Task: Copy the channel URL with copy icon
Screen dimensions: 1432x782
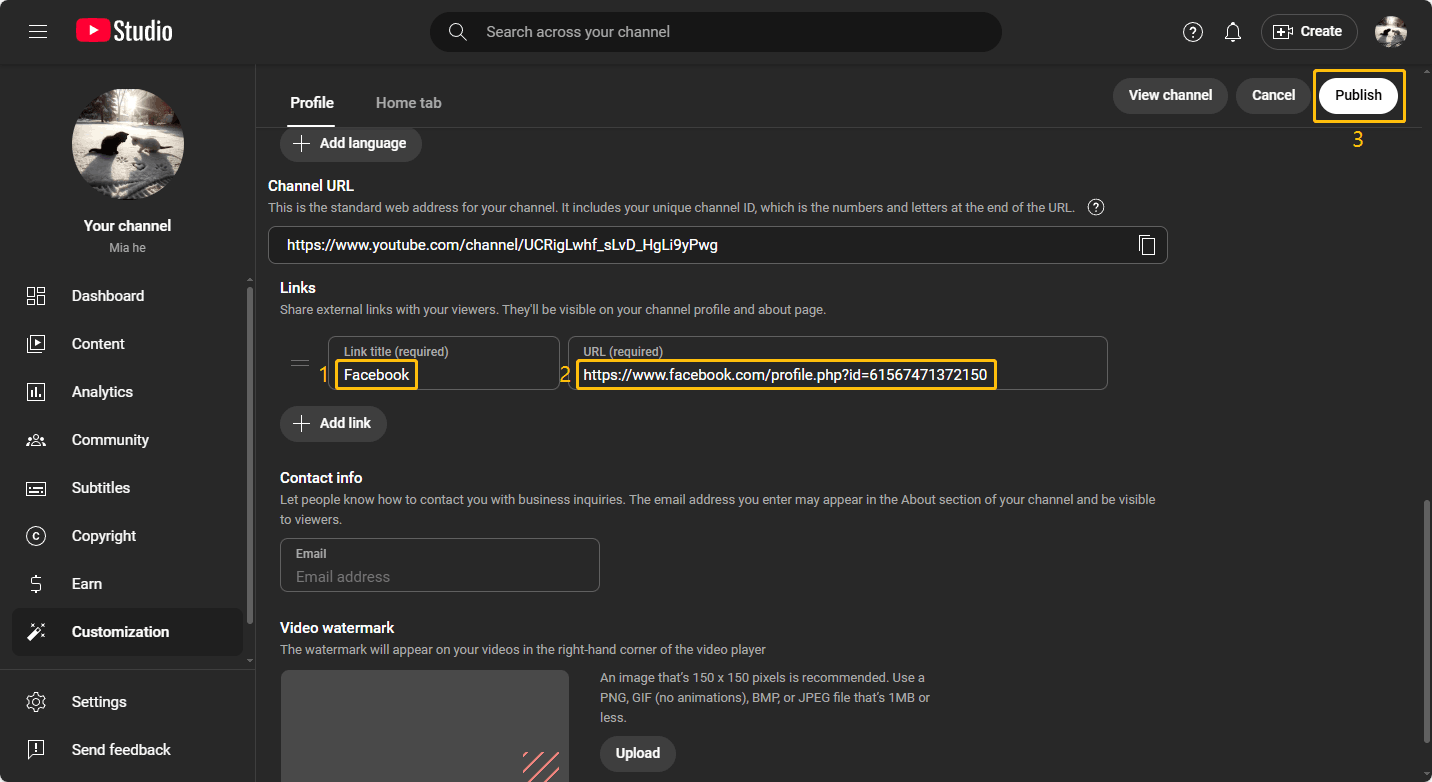Action: point(1147,245)
